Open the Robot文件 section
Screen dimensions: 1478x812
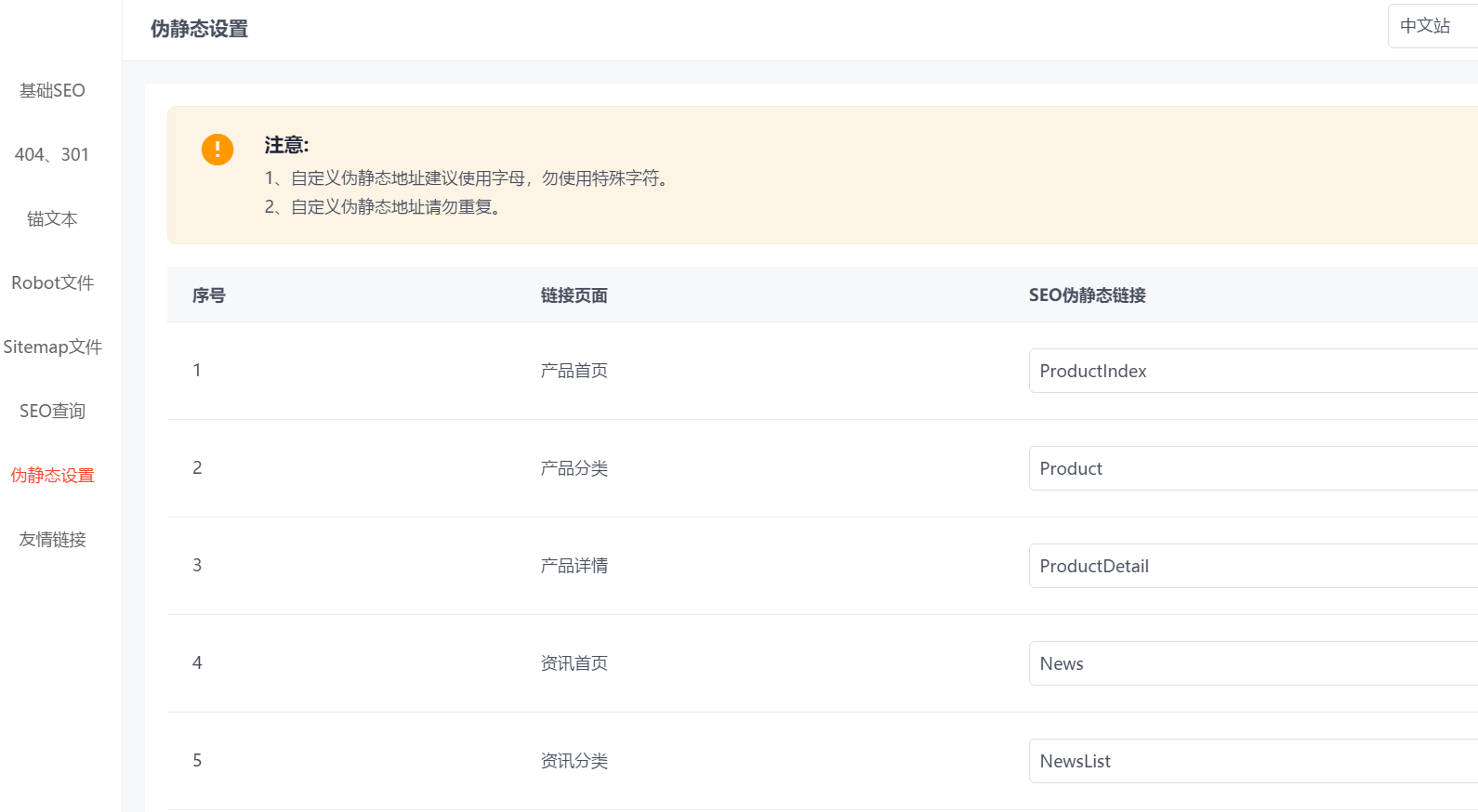52,282
